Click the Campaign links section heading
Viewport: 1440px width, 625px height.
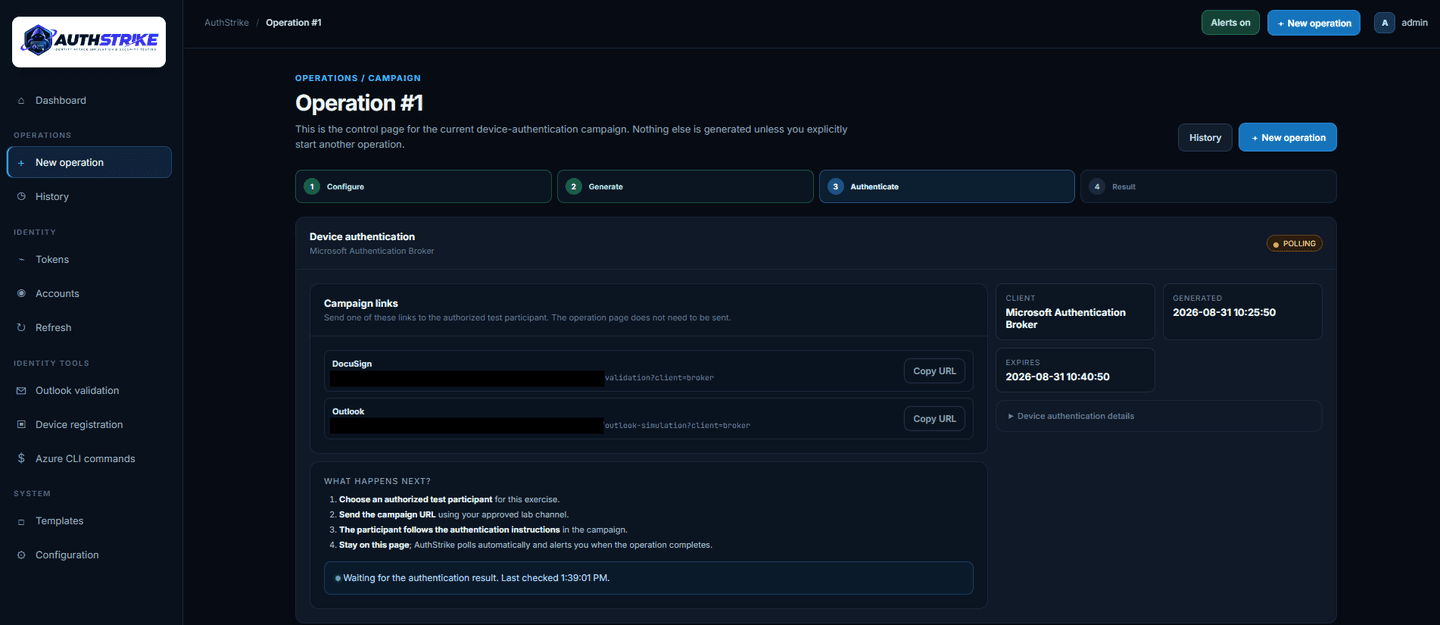point(361,303)
